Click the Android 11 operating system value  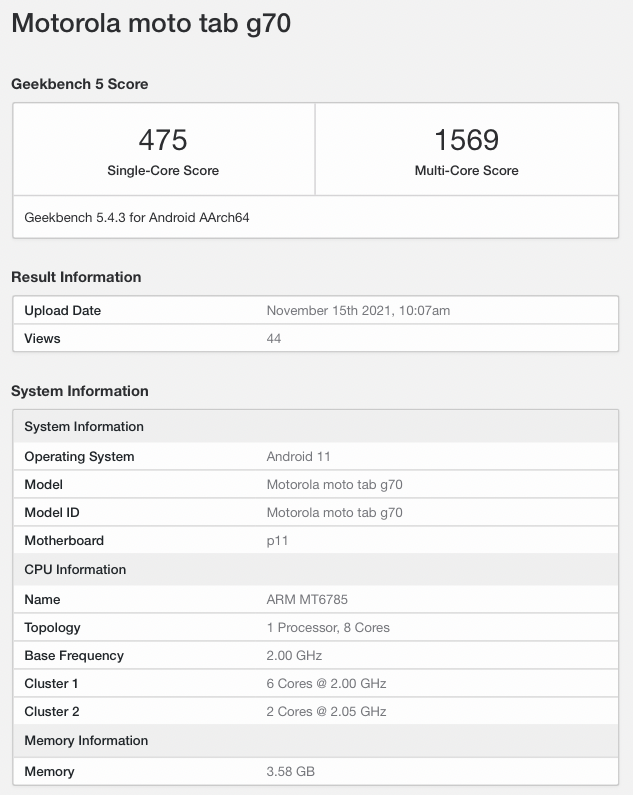298,457
